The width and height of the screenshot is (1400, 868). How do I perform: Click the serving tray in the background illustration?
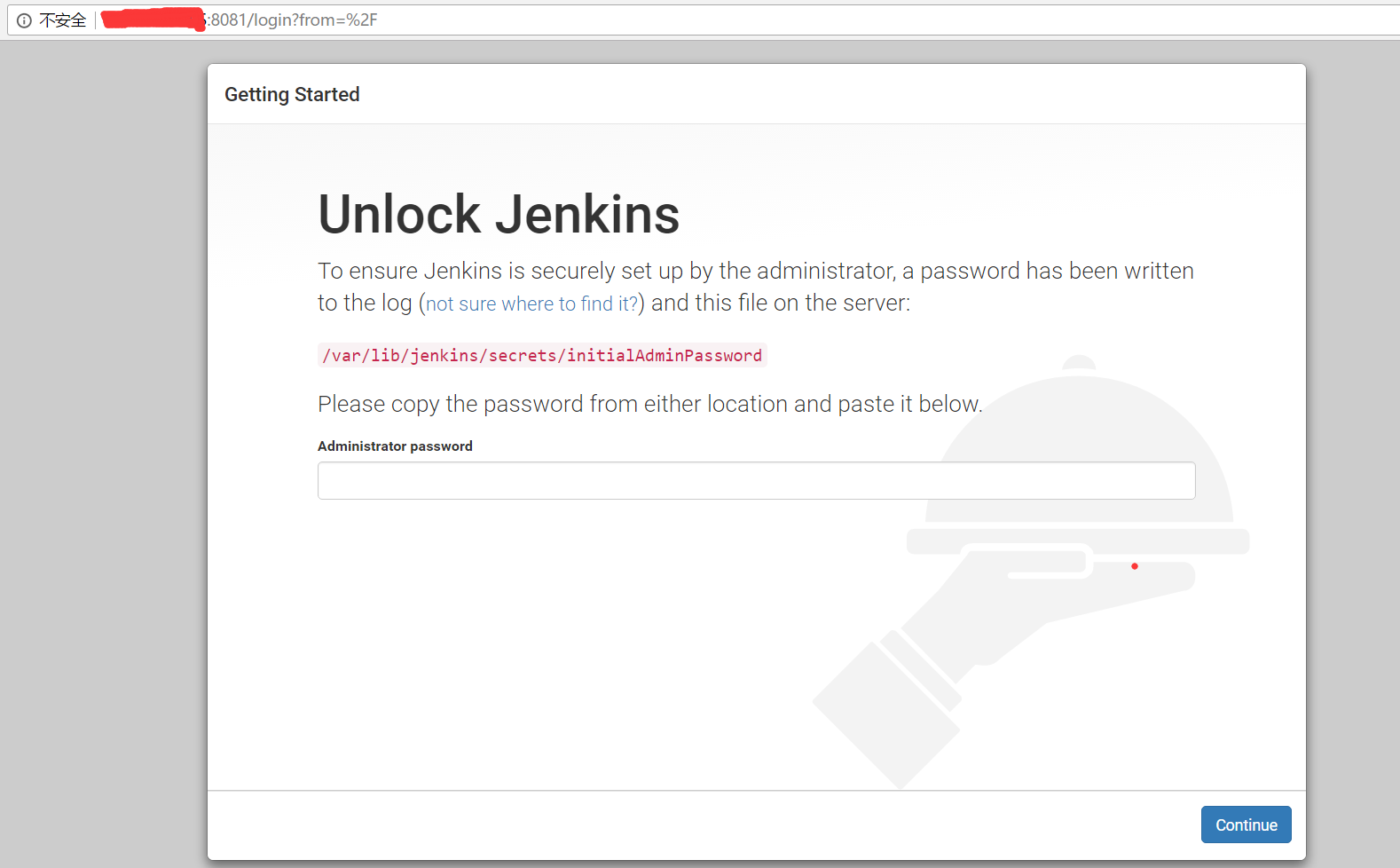coord(1078,541)
